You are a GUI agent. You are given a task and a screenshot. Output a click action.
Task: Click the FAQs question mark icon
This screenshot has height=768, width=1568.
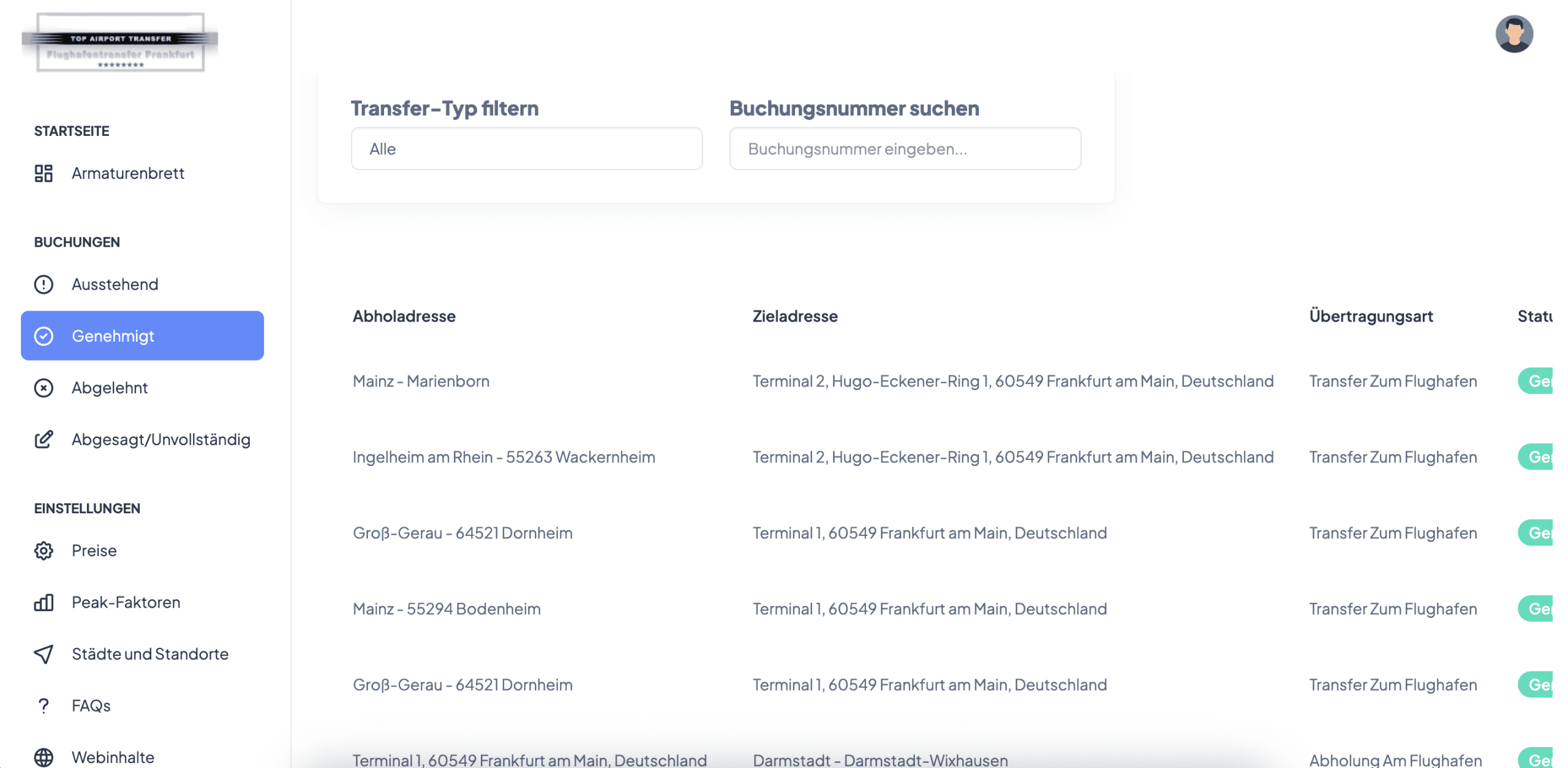[x=43, y=706]
